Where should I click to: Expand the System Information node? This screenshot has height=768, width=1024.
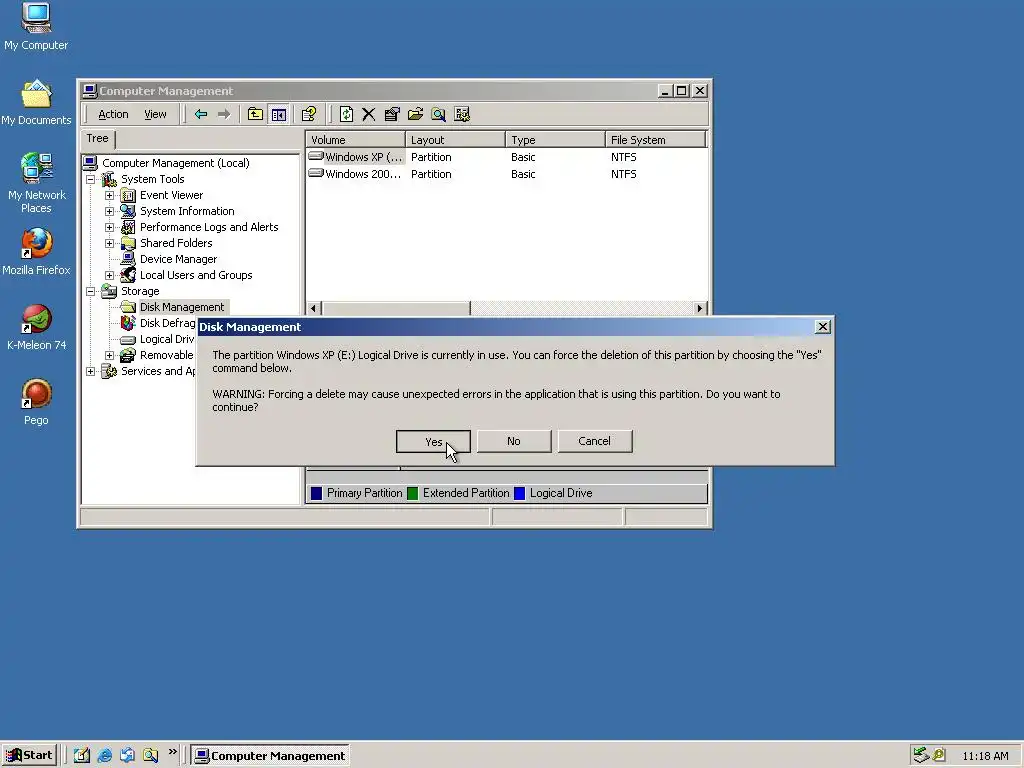point(110,211)
